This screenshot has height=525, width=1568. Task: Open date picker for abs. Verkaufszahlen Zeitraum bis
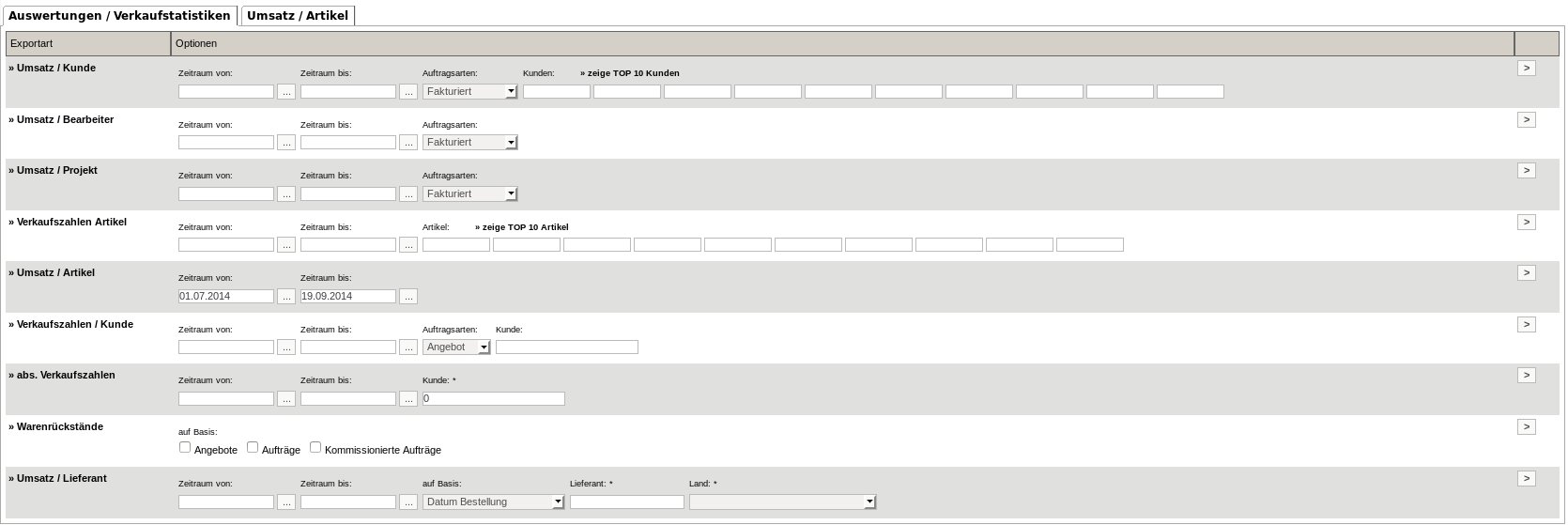coord(408,398)
